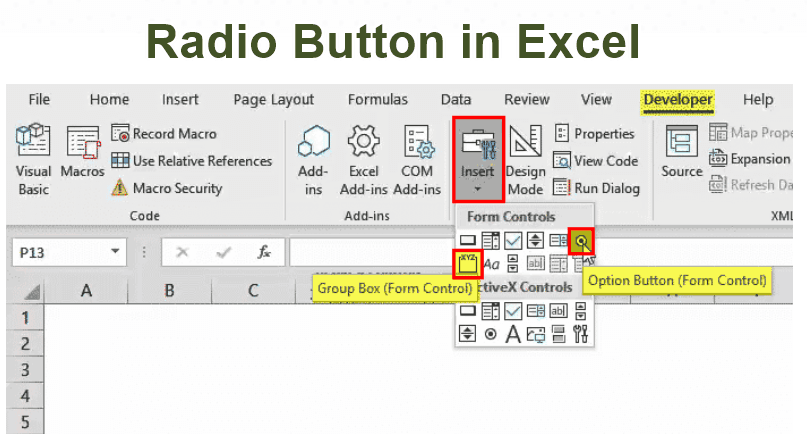Select the Developer tab

[678, 100]
